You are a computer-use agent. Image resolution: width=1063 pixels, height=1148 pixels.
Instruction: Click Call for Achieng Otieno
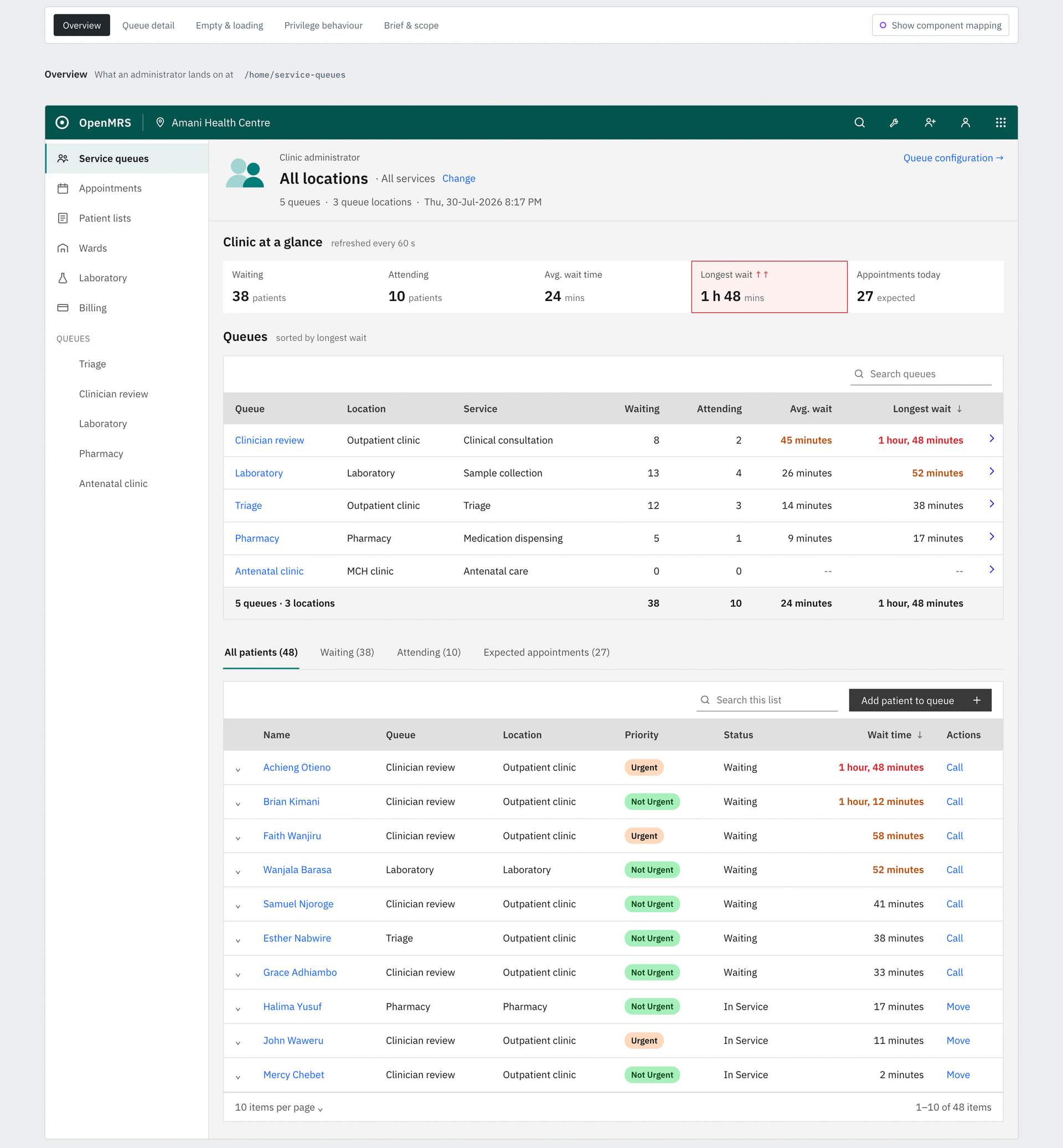pos(954,767)
